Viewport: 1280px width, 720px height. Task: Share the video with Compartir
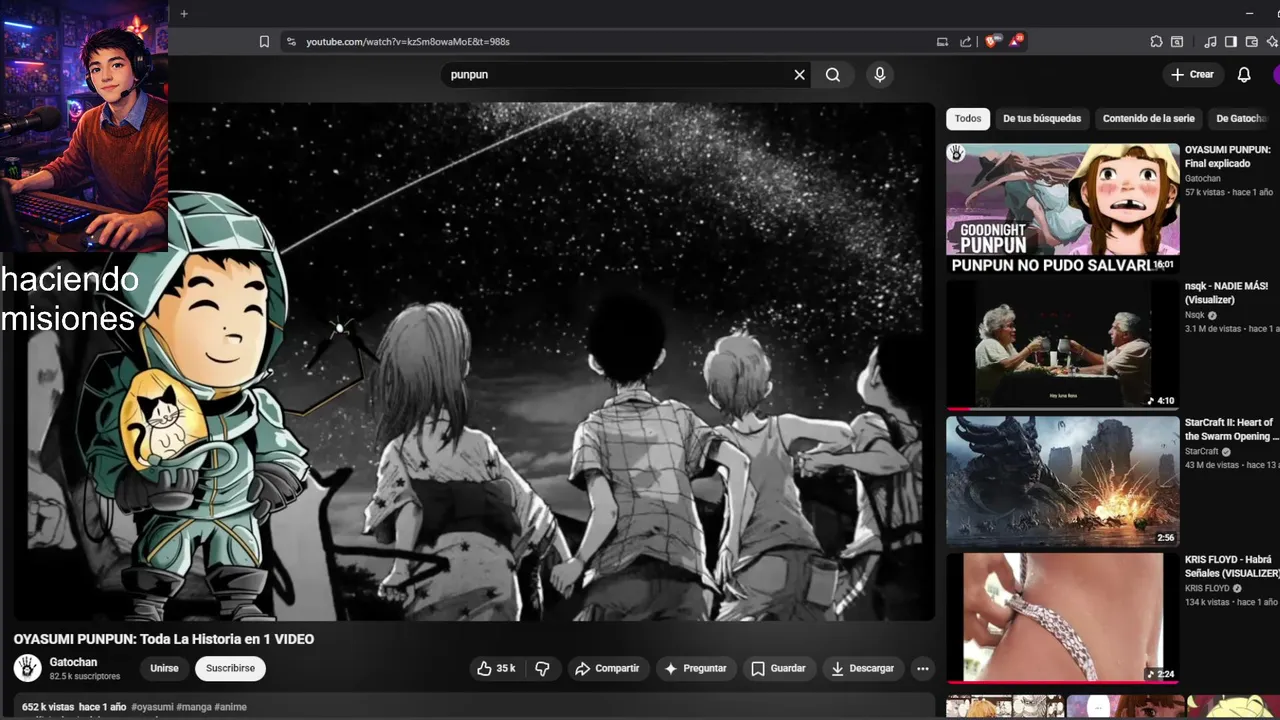[607, 668]
